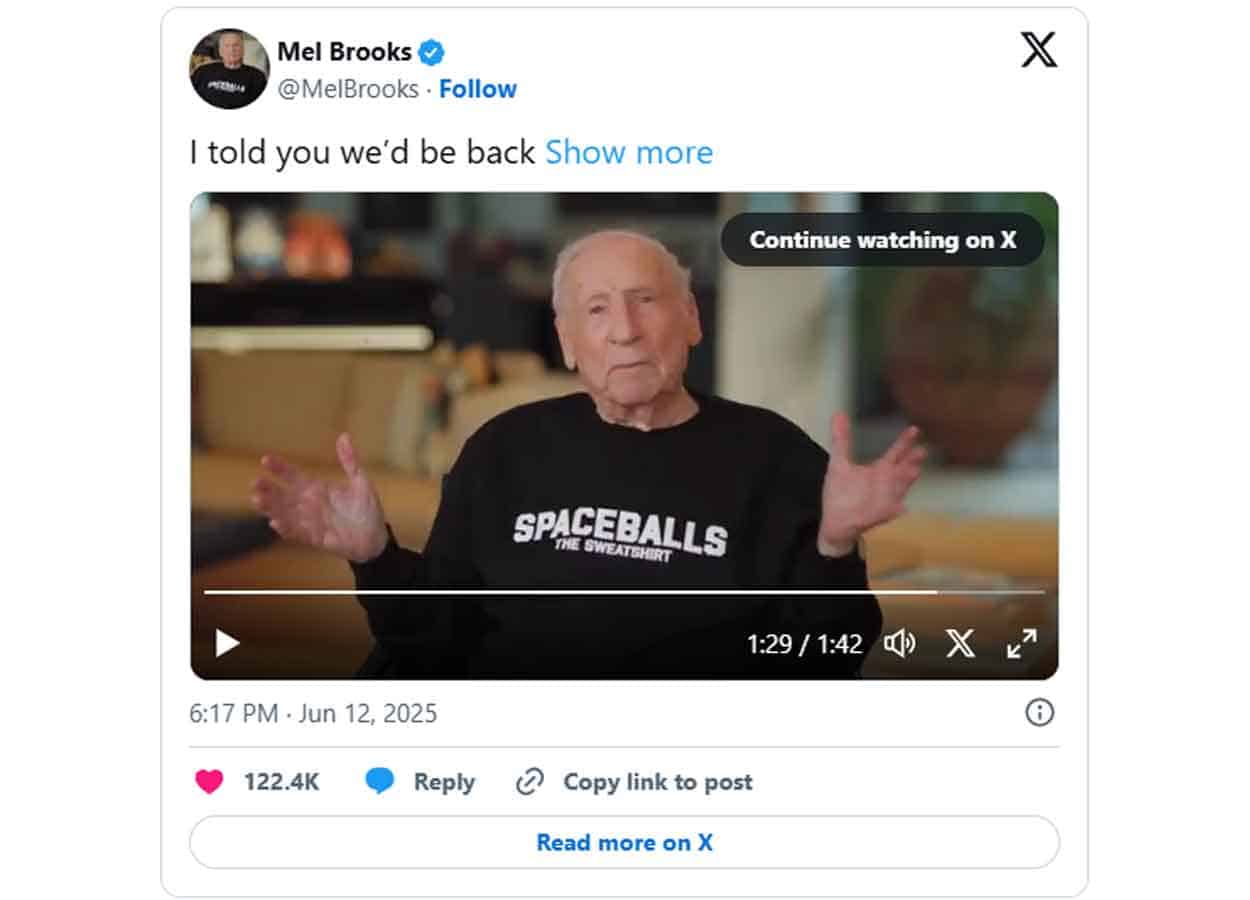Viewport: 1250px width, 900px height.
Task: Click Continue watching on X
Action: pyautogui.click(x=883, y=240)
